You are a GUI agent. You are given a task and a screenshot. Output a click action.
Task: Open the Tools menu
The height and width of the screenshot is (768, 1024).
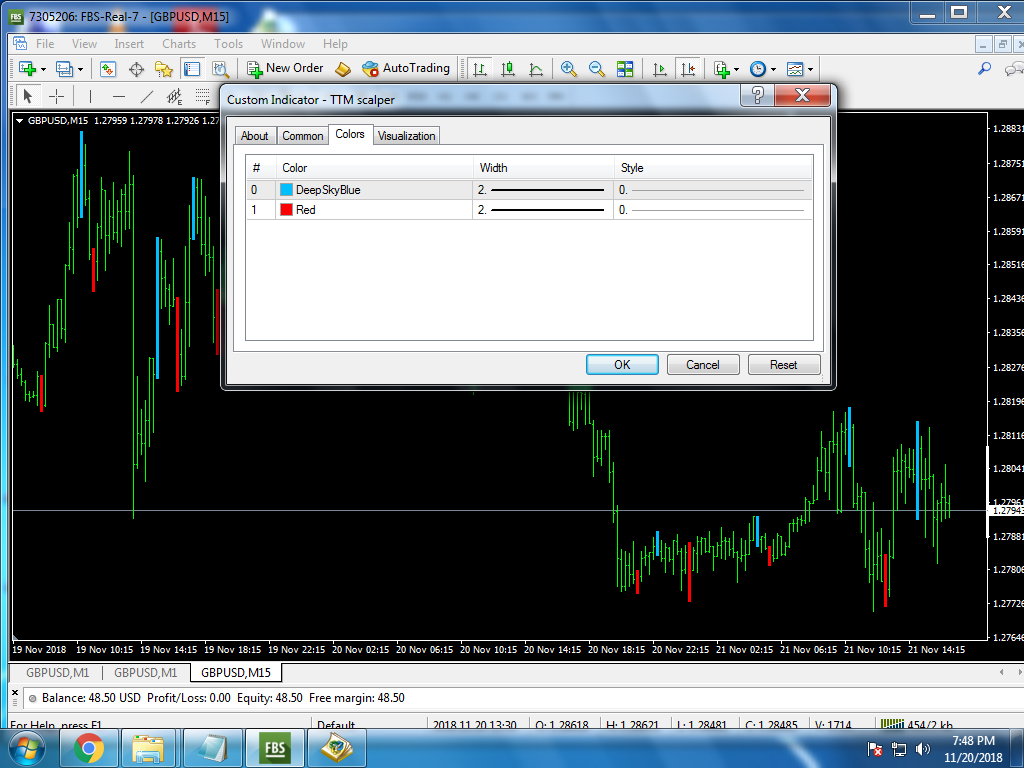click(x=229, y=44)
